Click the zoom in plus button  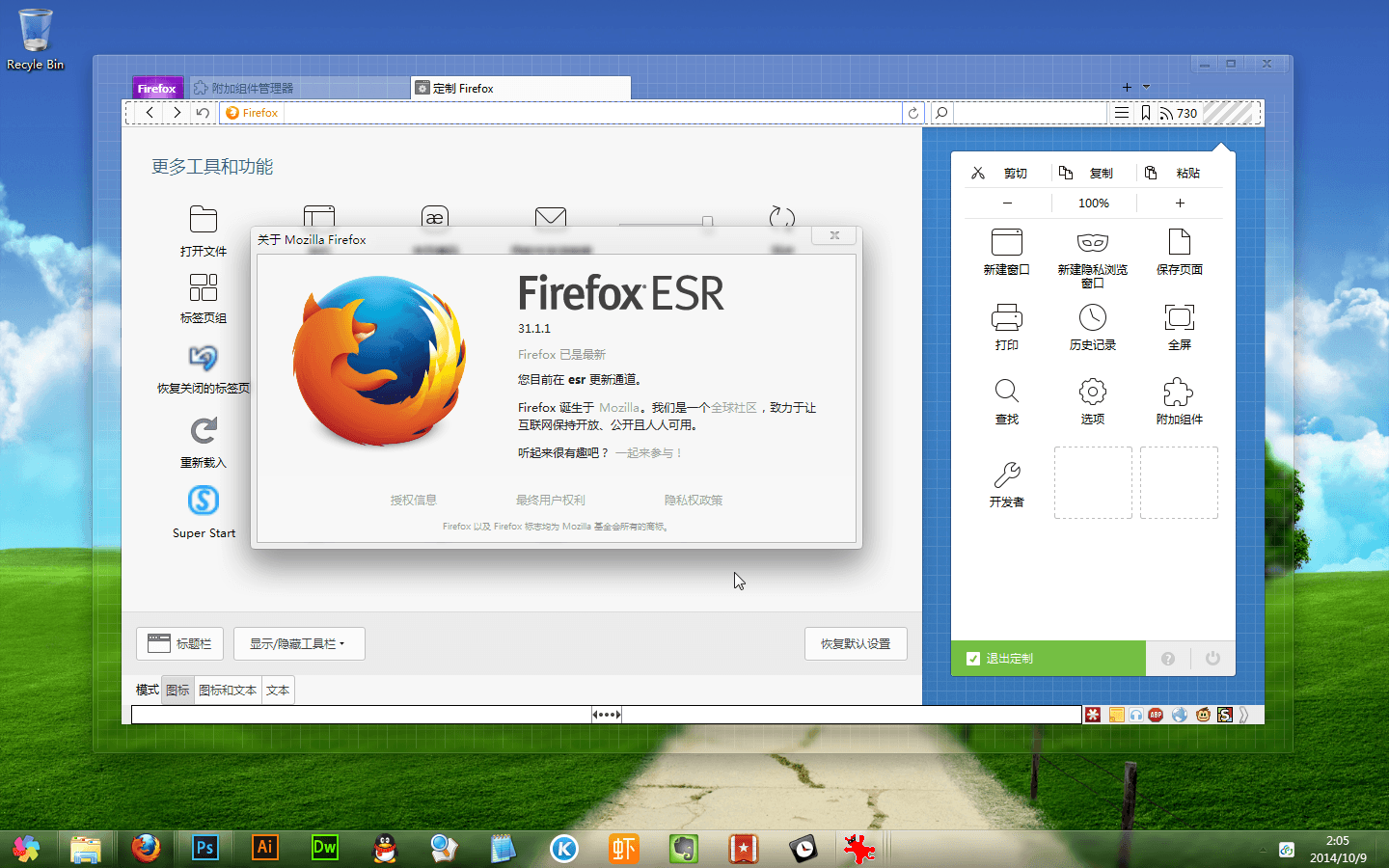point(1180,203)
